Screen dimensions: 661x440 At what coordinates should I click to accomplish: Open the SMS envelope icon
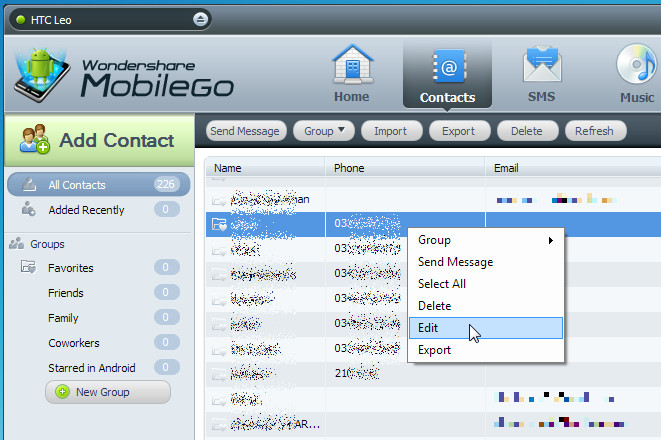[542, 65]
